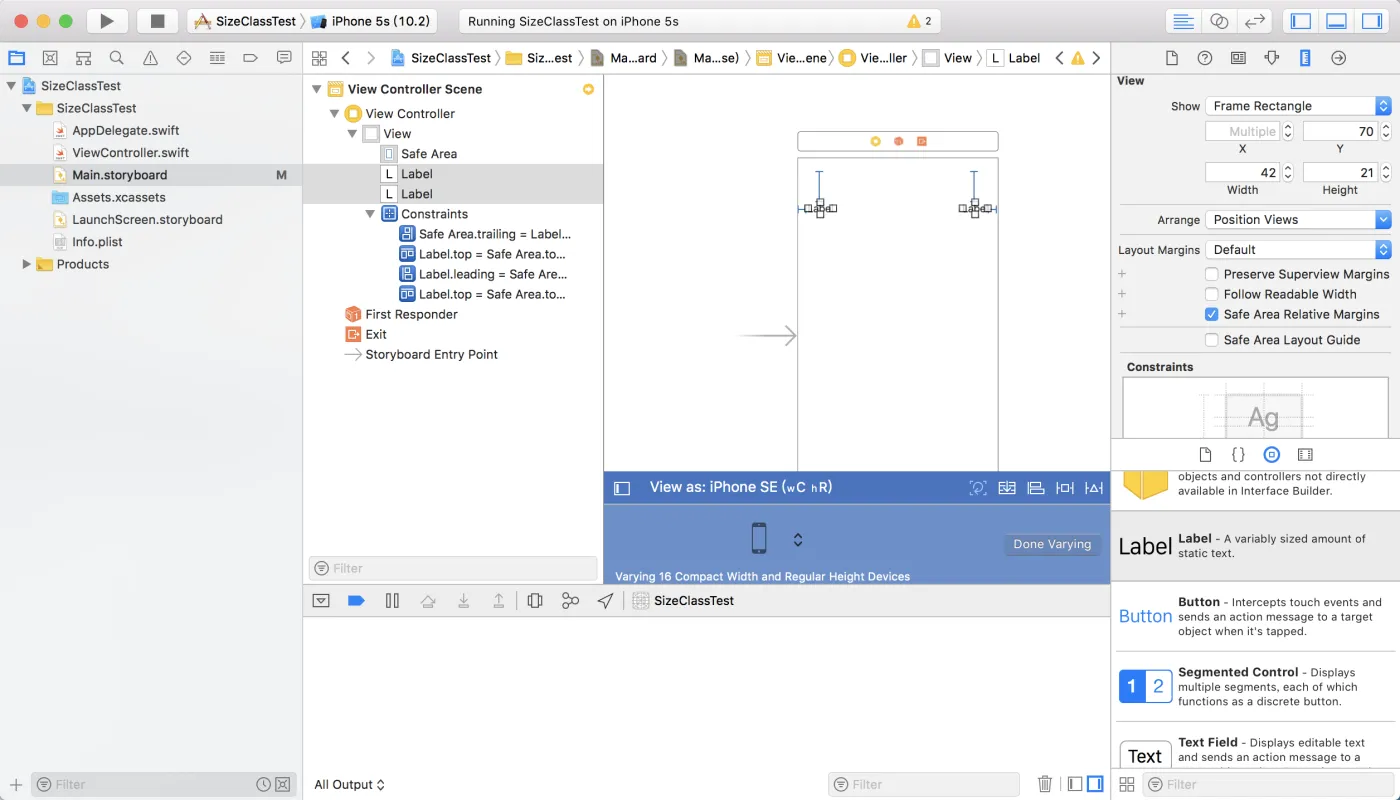Collapse the Constraints group in outline
Viewport: 1400px width, 800px height.
pos(370,214)
